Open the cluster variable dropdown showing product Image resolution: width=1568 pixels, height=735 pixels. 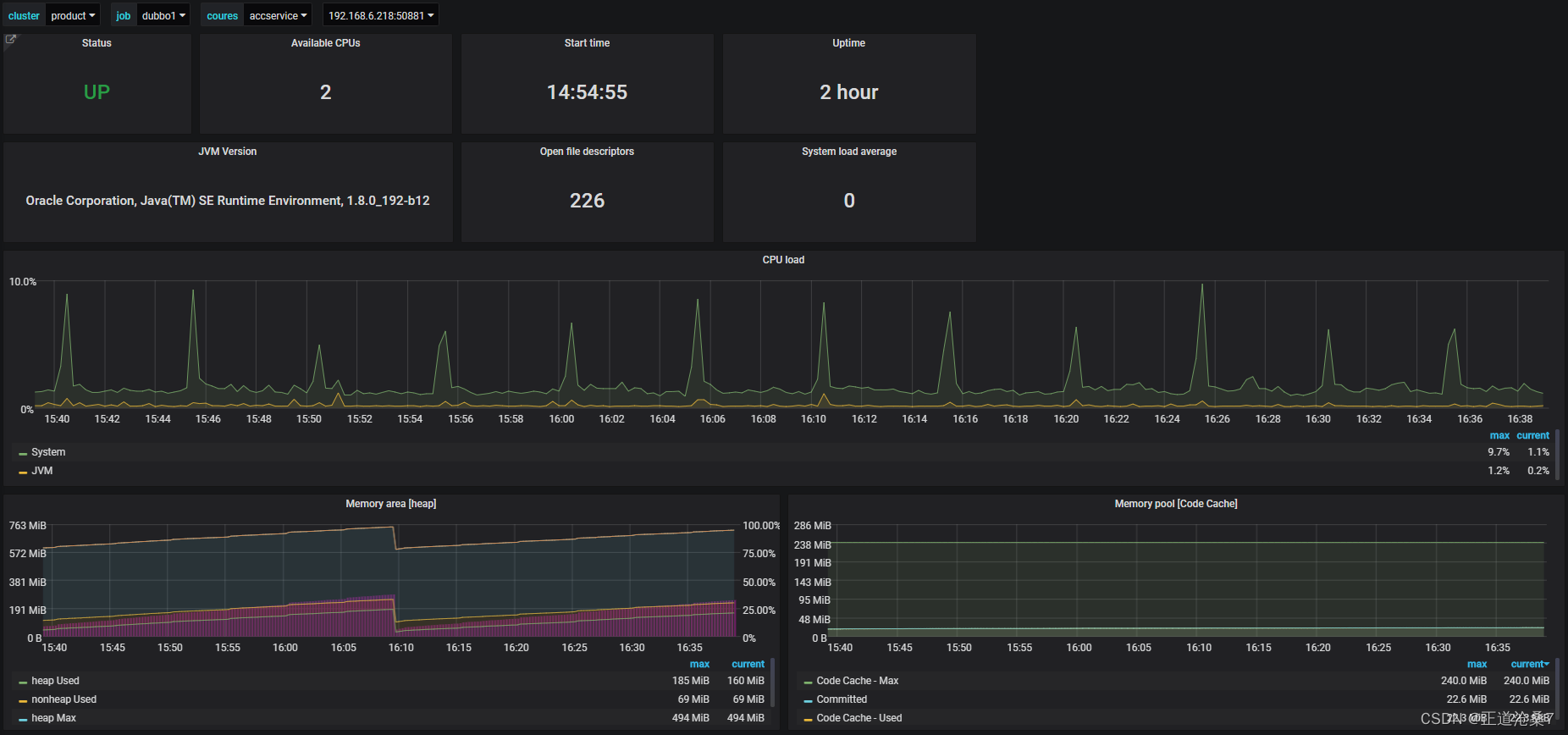(x=73, y=15)
